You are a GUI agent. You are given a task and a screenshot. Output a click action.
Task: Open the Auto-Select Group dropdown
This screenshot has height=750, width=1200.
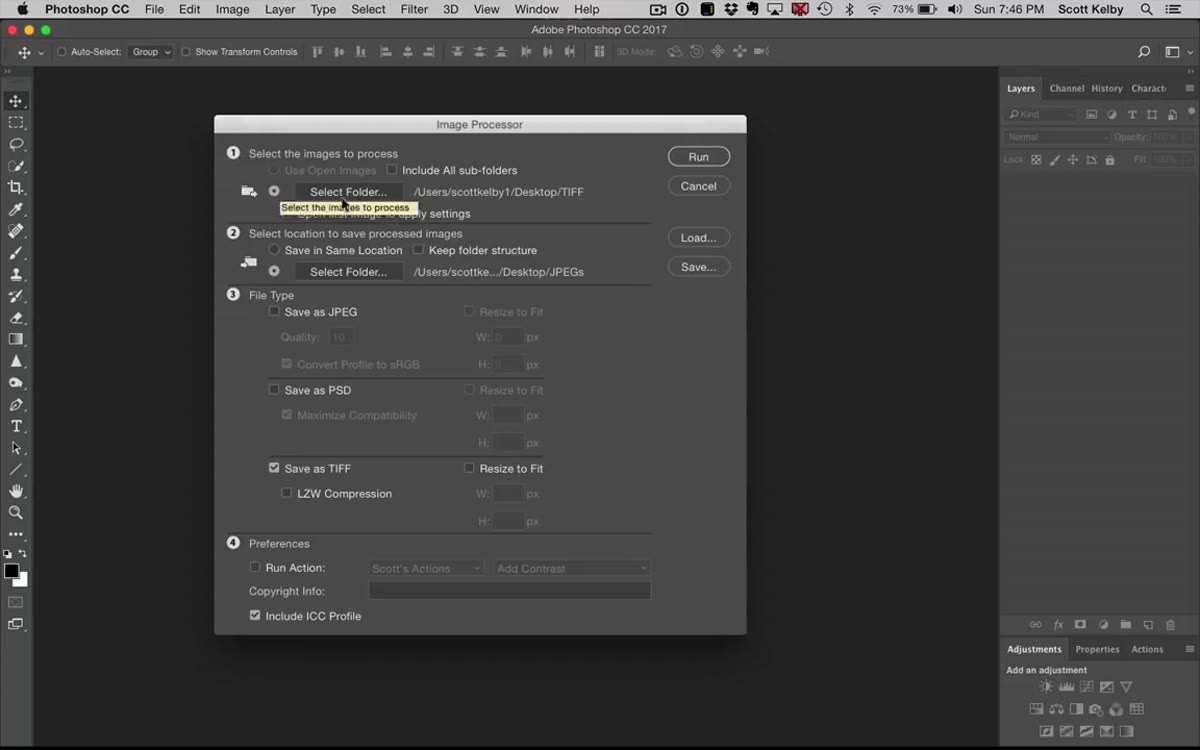[x=150, y=52]
